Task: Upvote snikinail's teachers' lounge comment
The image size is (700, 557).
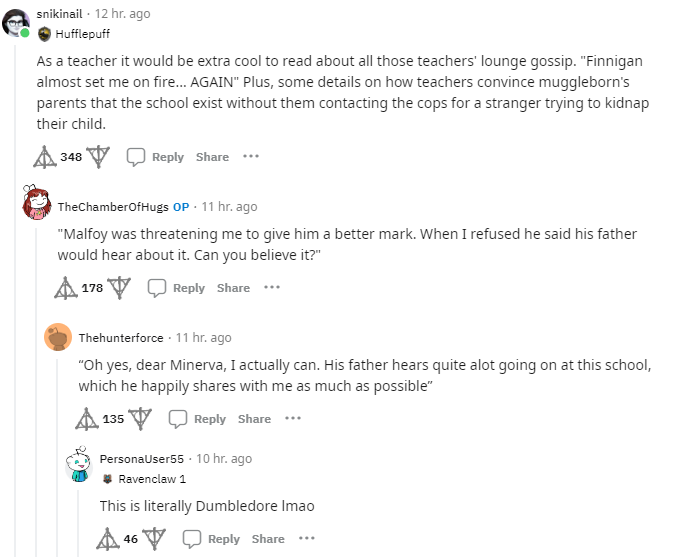Action: (x=45, y=157)
